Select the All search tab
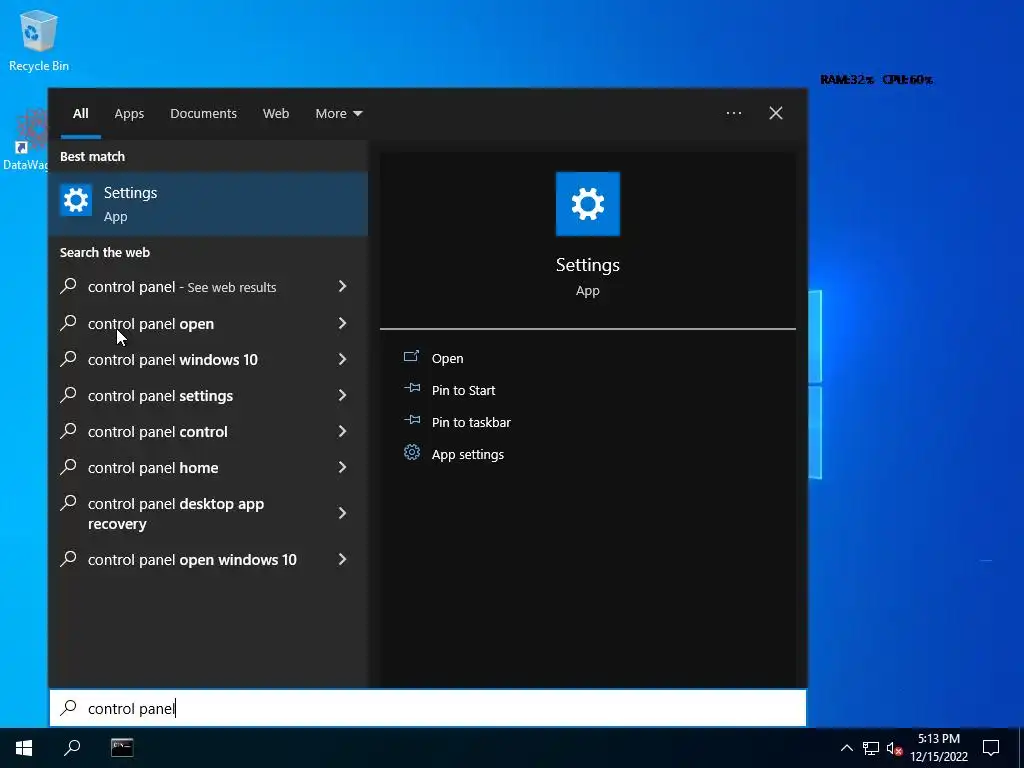This screenshot has height=768, width=1024. [x=80, y=114]
